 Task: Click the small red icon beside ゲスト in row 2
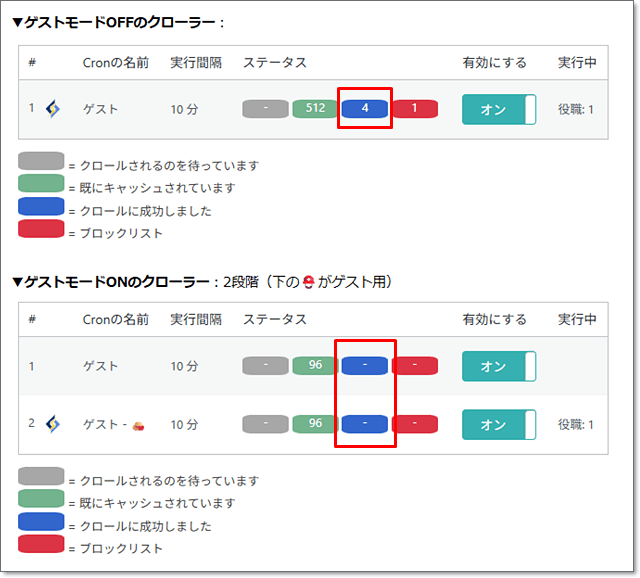[x=137, y=425]
